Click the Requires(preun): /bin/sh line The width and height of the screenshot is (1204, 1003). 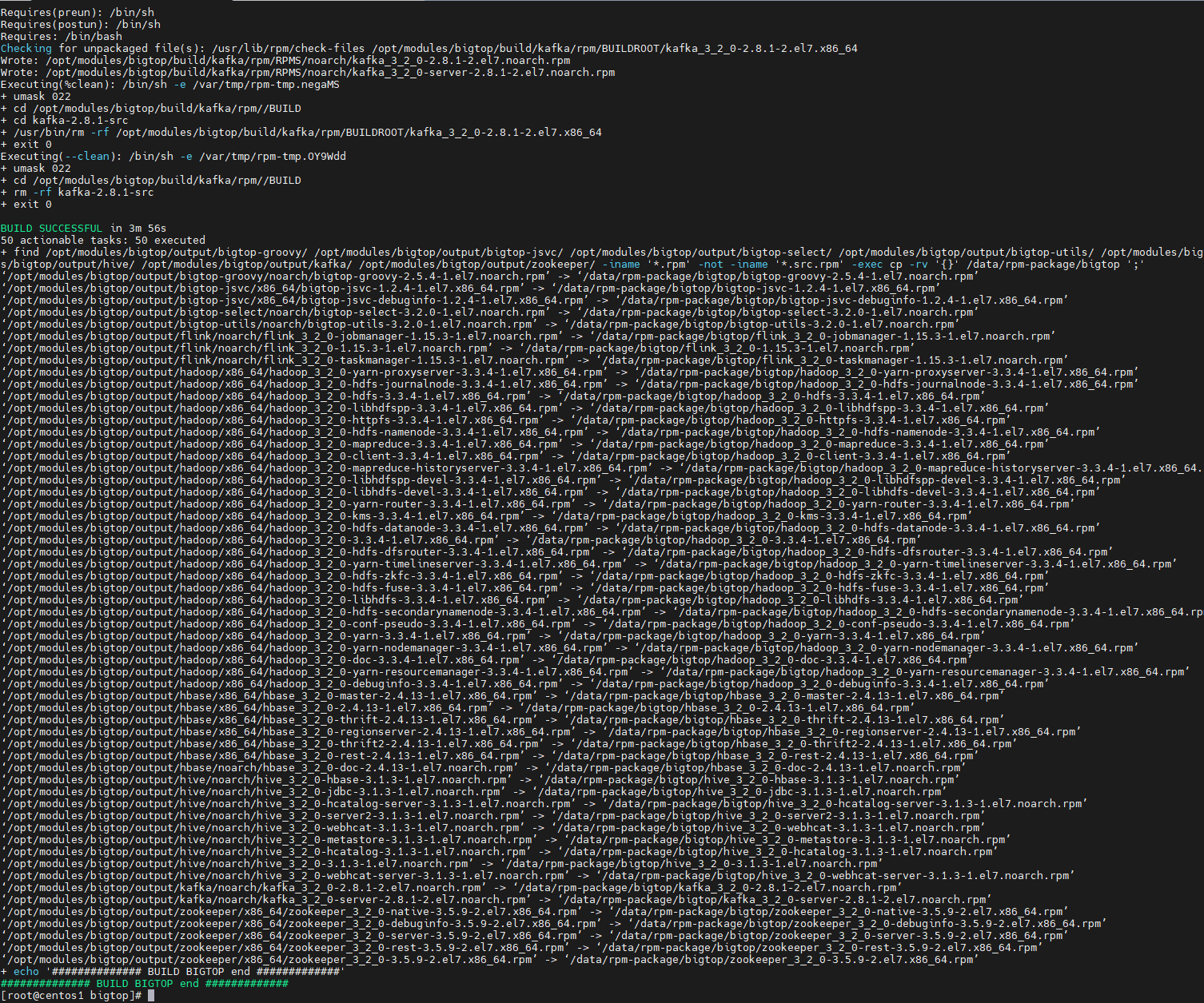pos(78,13)
